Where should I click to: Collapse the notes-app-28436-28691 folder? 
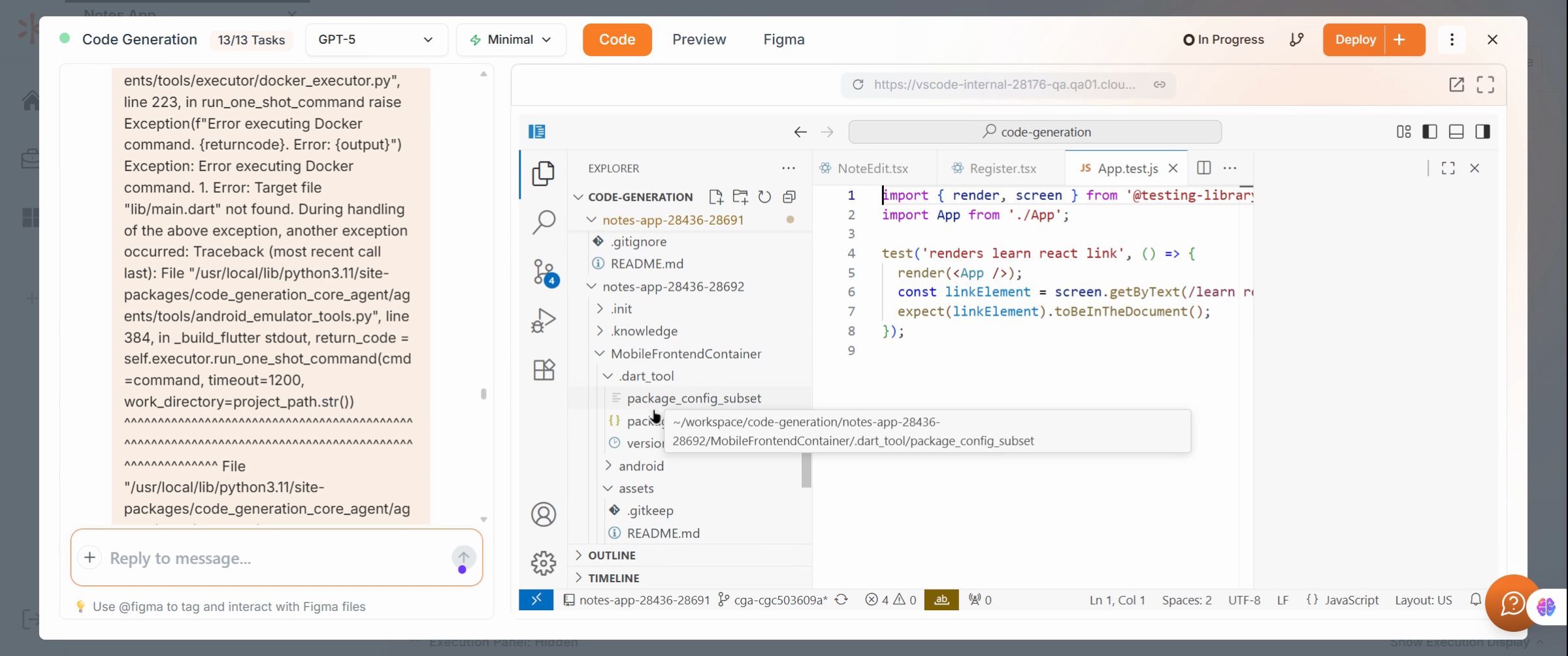591,220
